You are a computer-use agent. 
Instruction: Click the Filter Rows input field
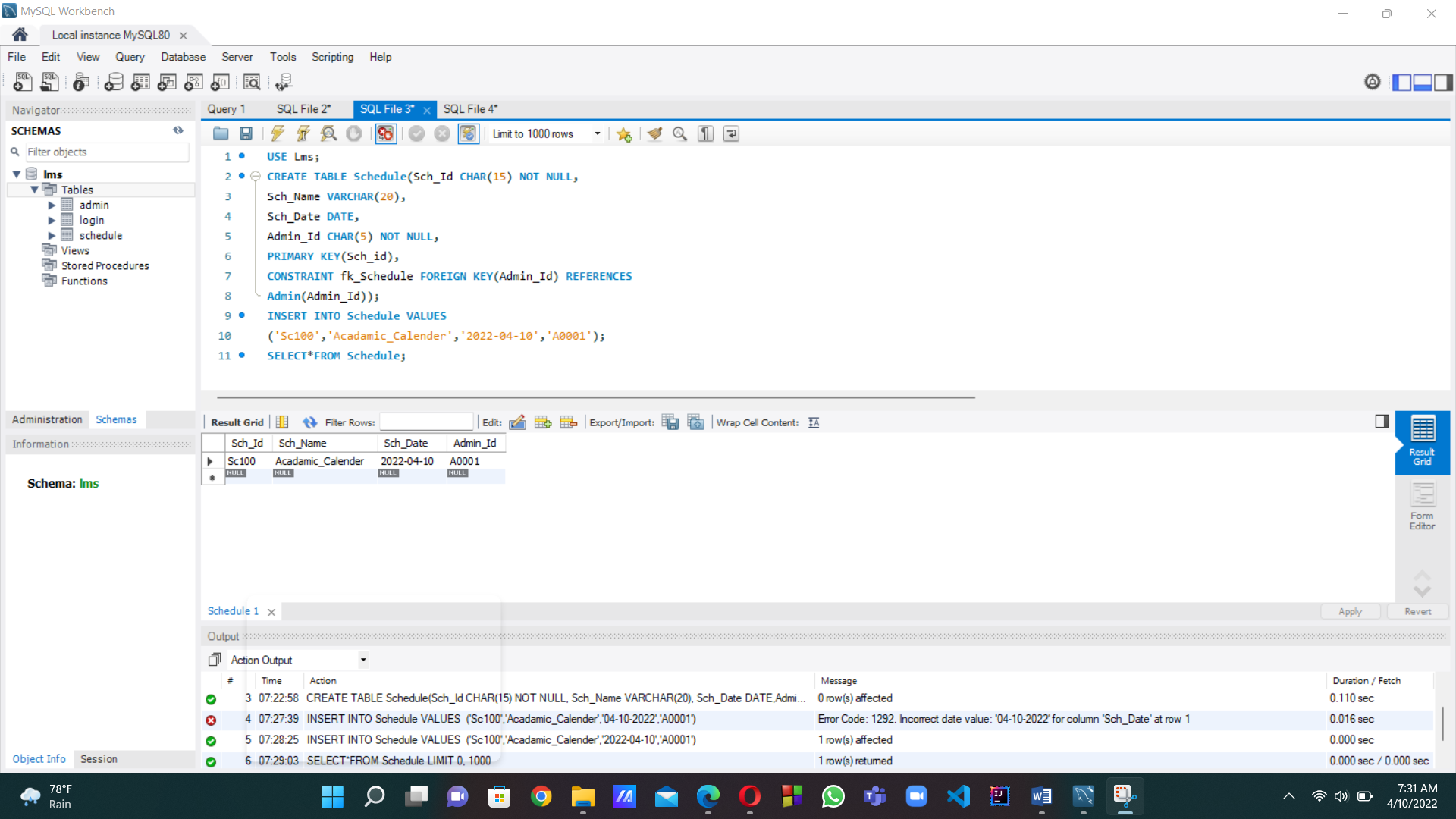tap(425, 422)
